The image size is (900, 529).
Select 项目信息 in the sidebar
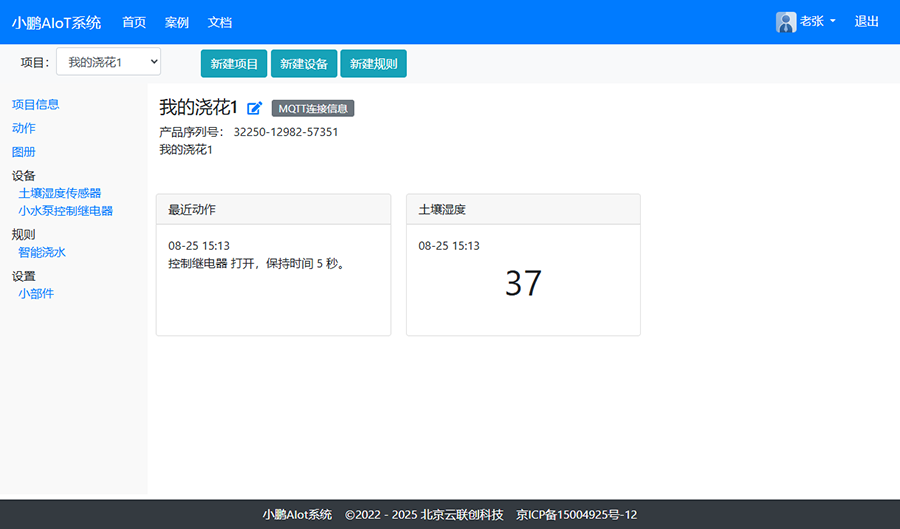[x=35, y=104]
